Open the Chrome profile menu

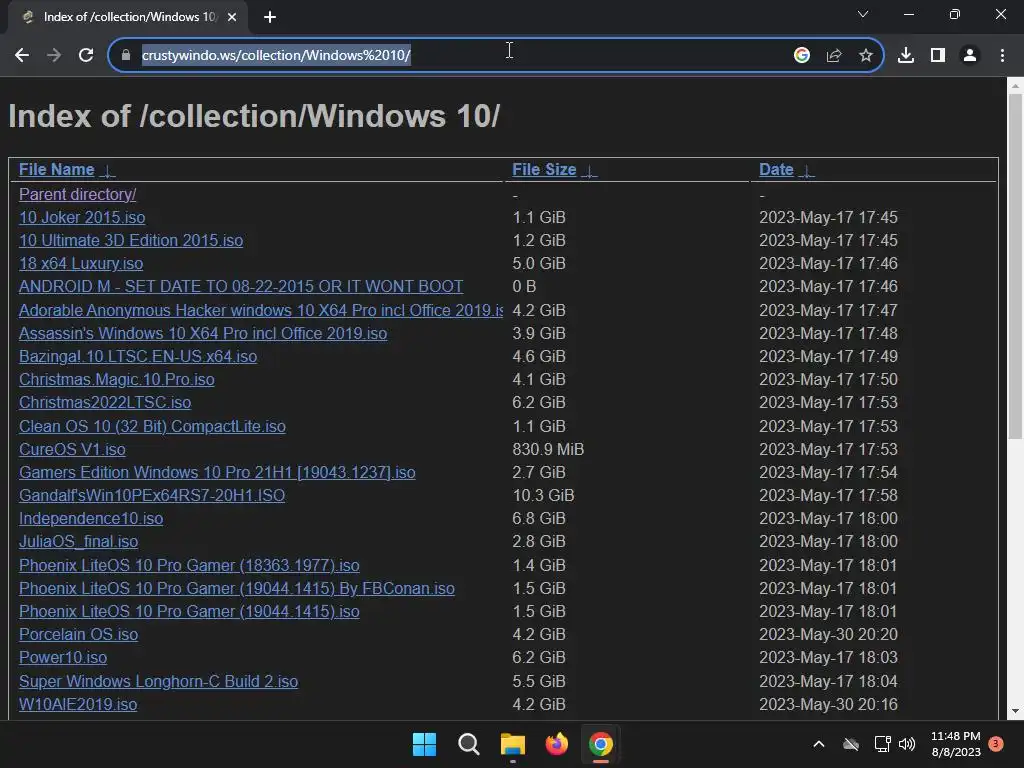tap(970, 55)
